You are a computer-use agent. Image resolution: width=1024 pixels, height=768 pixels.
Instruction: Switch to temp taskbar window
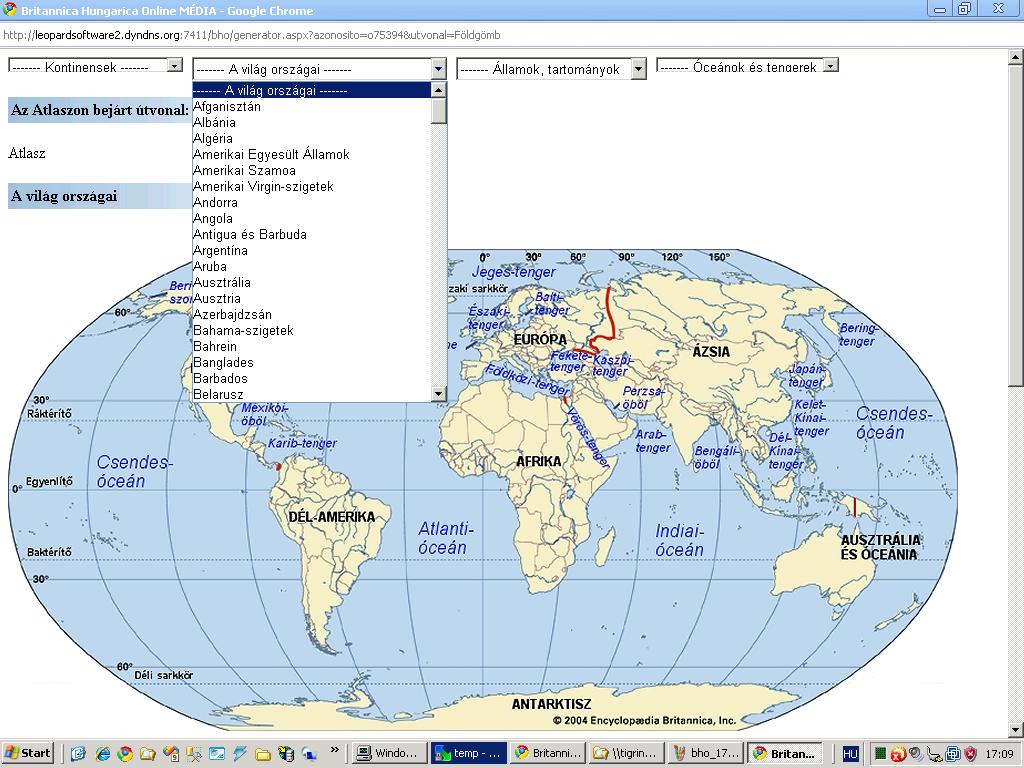click(467, 753)
